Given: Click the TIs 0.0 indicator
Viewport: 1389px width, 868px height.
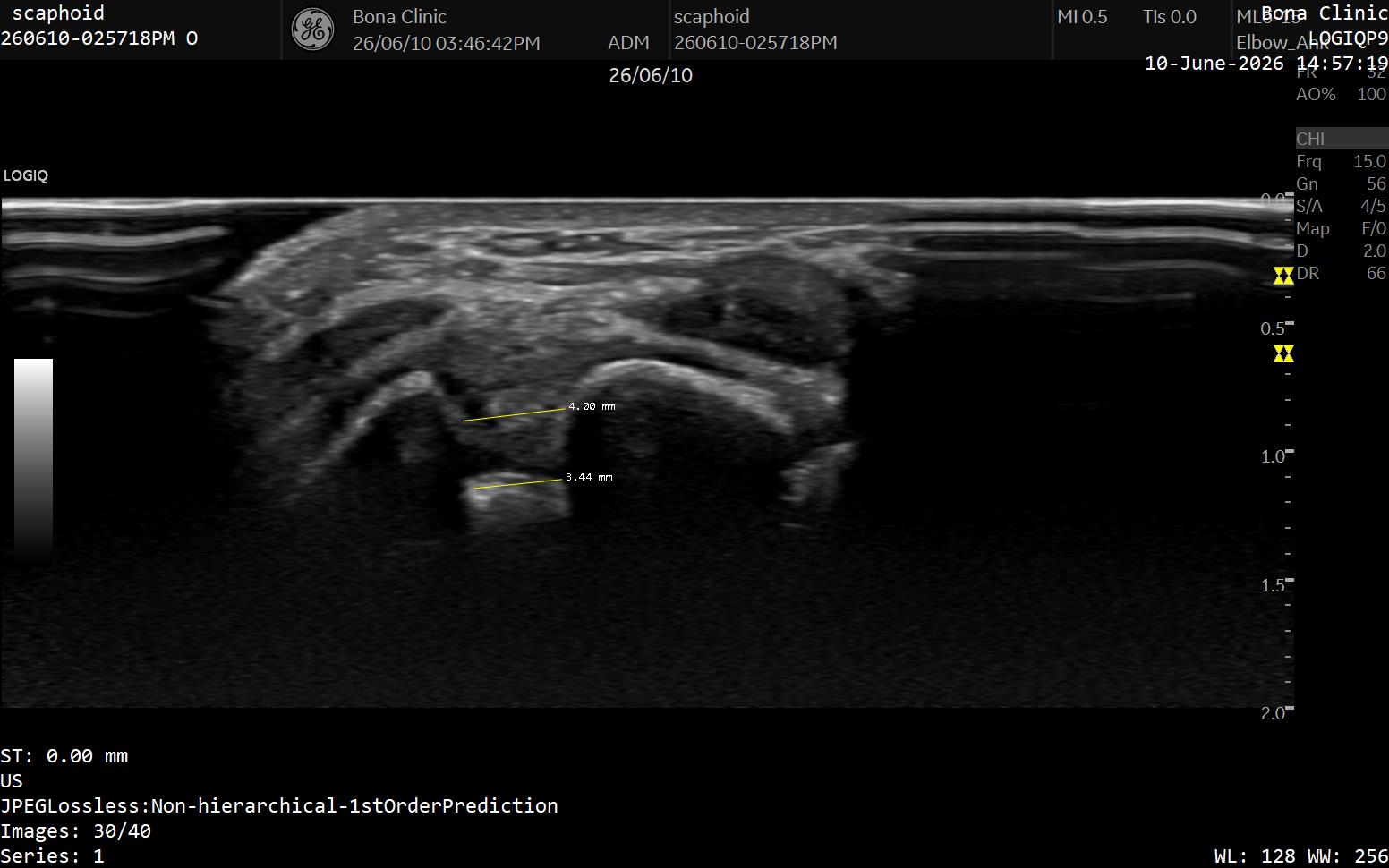Looking at the screenshot, I should [x=1169, y=17].
